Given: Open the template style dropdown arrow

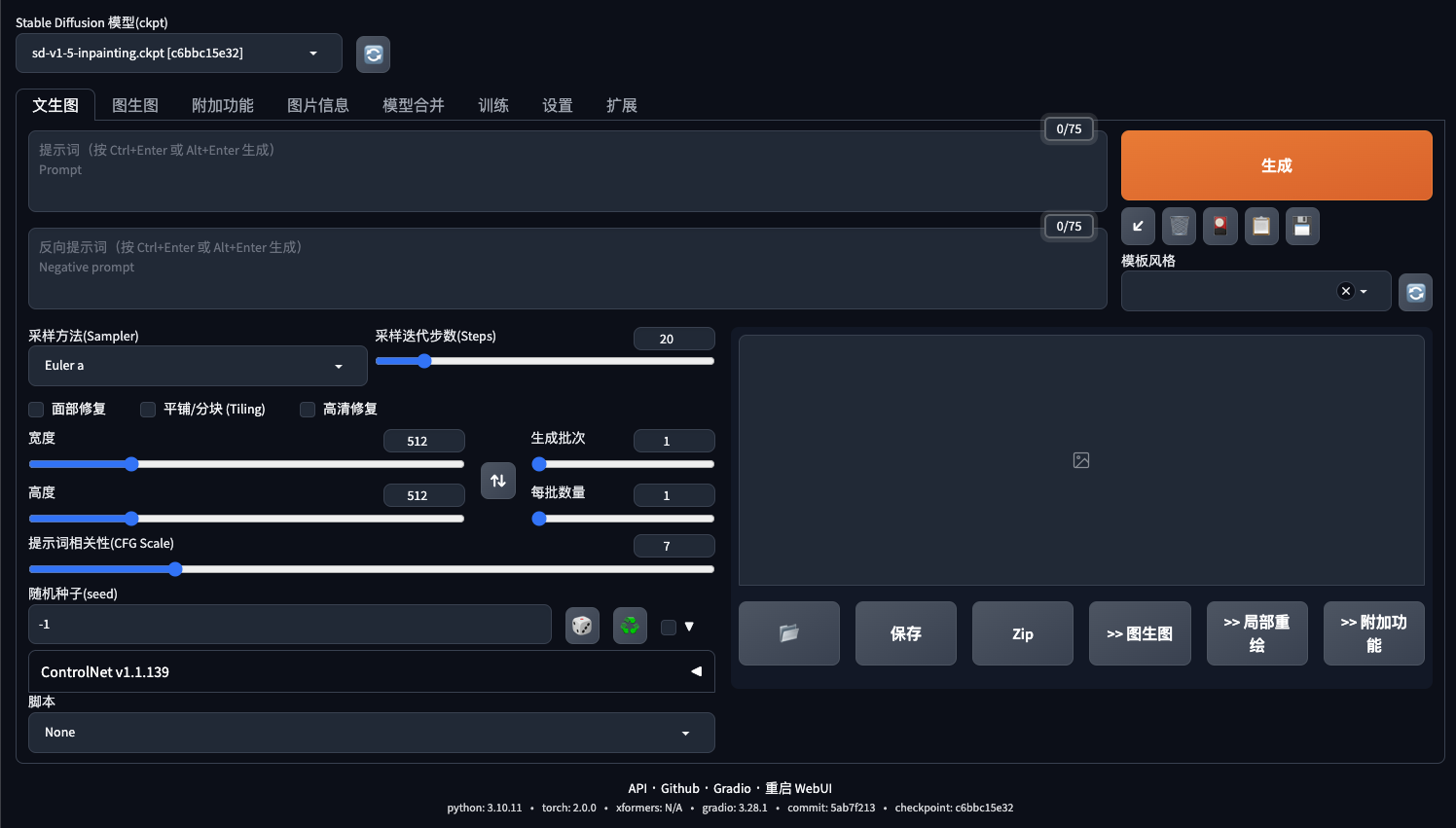Looking at the screenshot, I should click(x=1364, y=291).
